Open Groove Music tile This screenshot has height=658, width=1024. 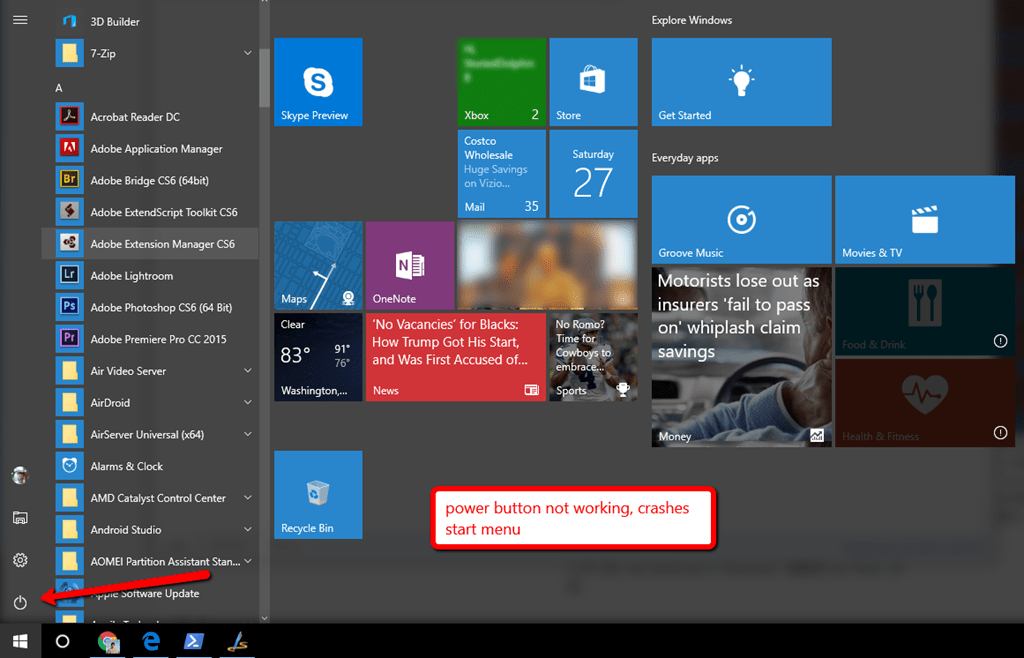[x=741, y=218]
